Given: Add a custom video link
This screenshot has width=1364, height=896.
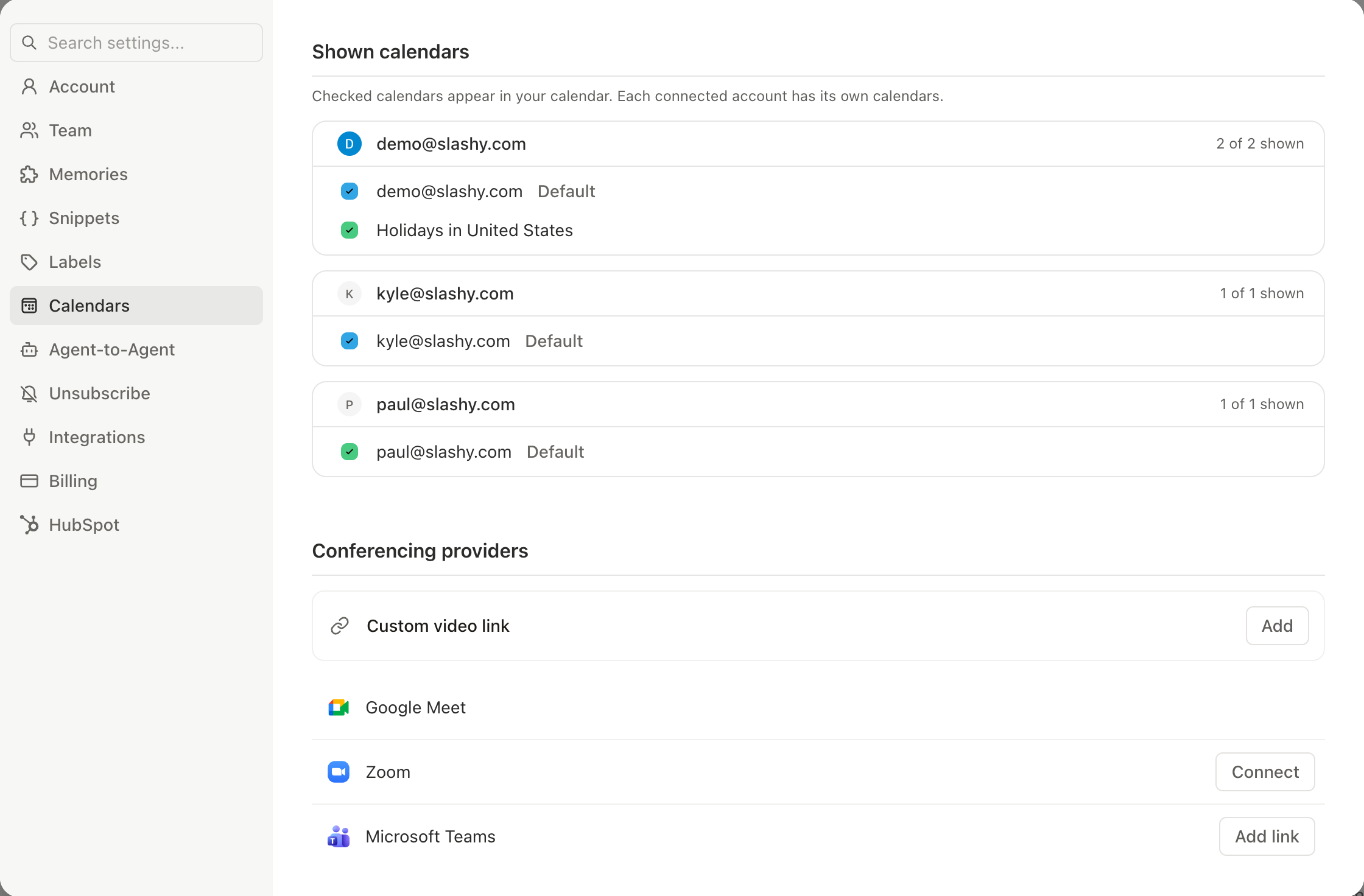Looking at the screenshot, I should pyautogui.click(x=1277, y=626).
